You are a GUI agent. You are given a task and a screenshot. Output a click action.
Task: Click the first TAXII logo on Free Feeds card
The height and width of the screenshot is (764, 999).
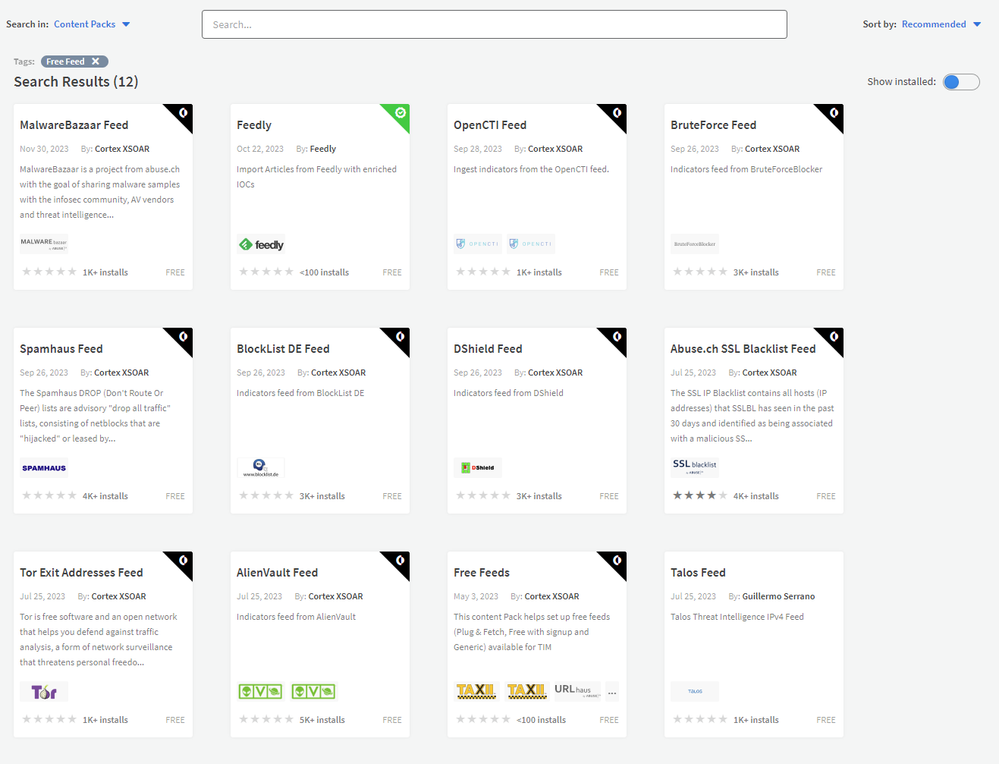pyautogui.click(x=477, y=691)
